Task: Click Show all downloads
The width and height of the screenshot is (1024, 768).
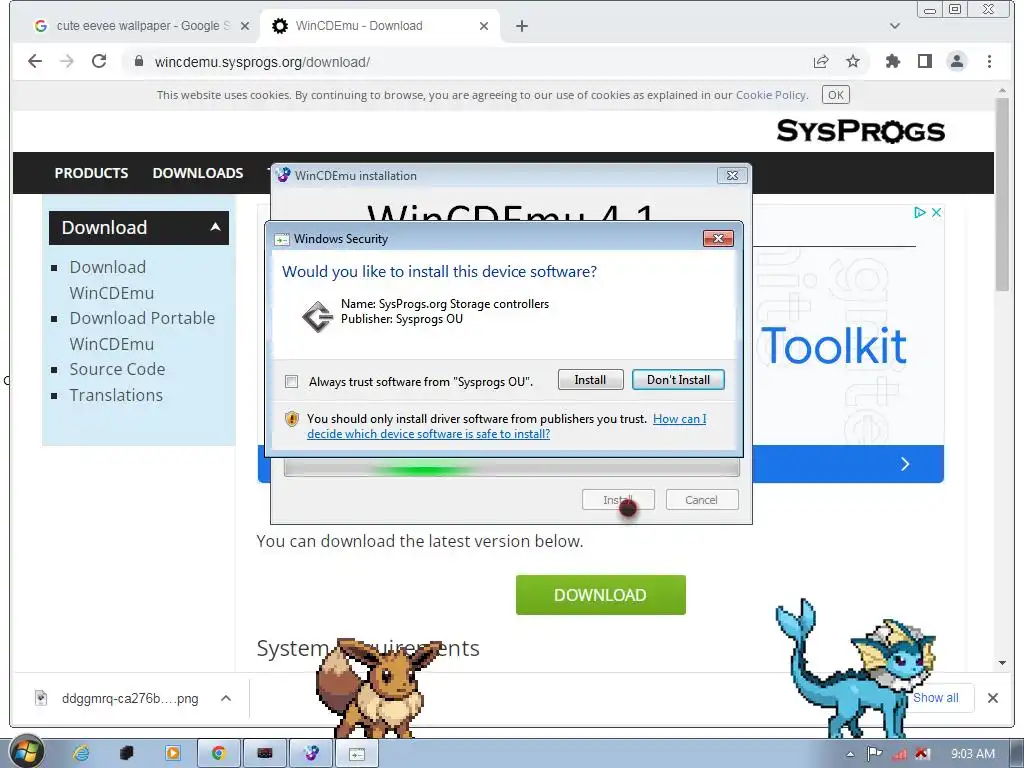Action: [935, 697]
